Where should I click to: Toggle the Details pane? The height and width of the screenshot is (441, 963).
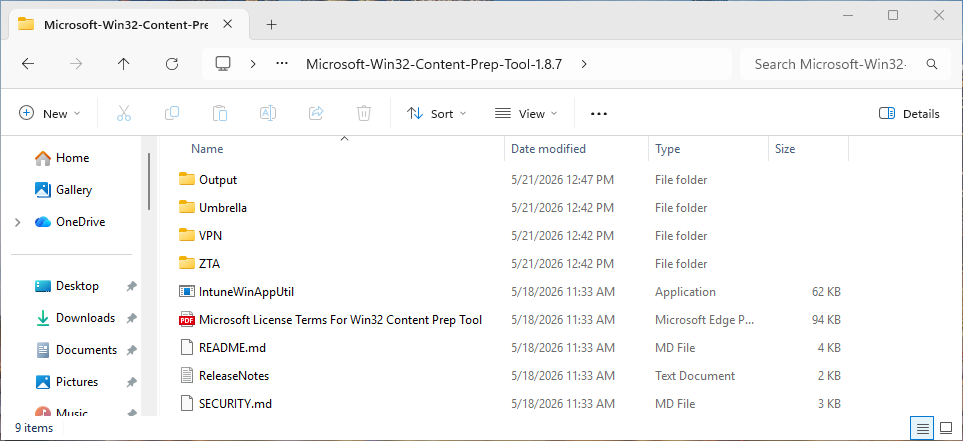[x=909, y=114]
